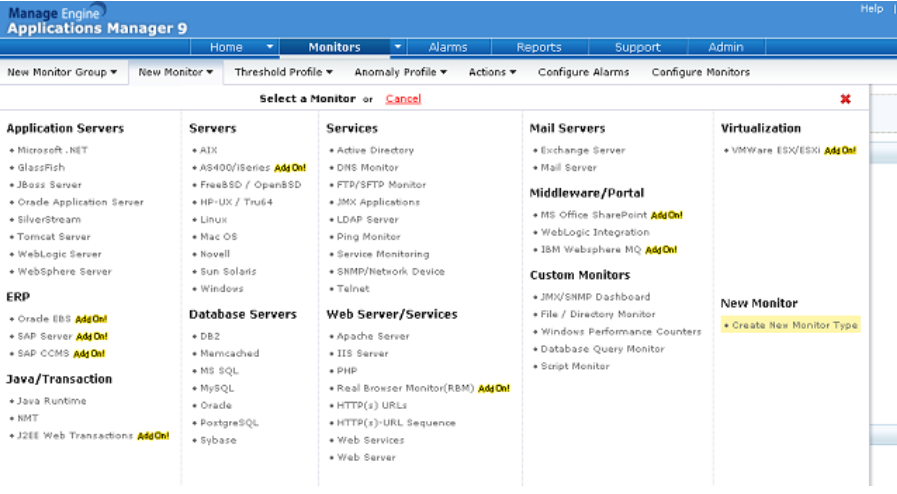Go to the Home tab
Viewport: 897px width, 494px height.
click(226, 47)
